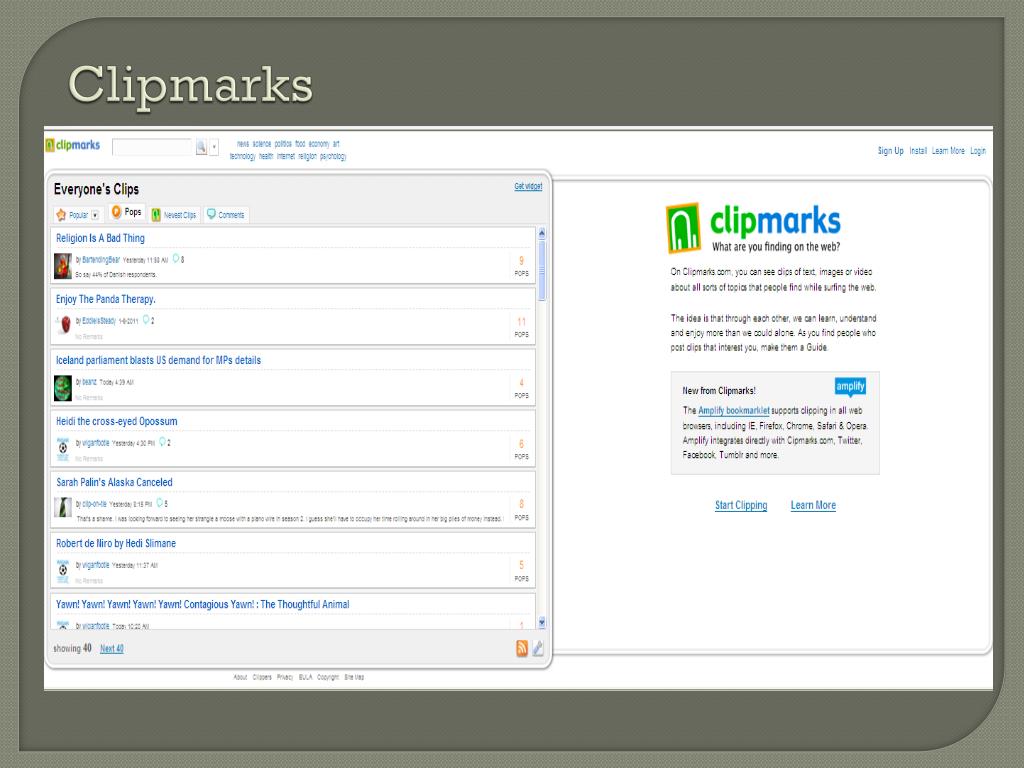Open the search options dropdown arrow

pyautogui.click(x=214, y=148)
